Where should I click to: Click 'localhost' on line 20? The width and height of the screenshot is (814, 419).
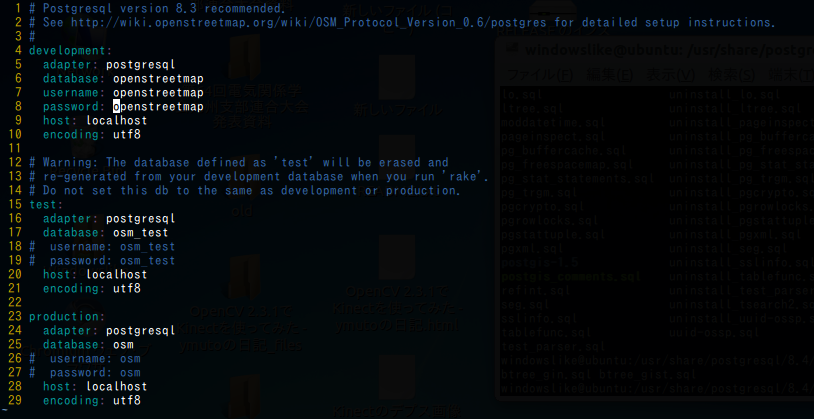(x=116, y=275)
